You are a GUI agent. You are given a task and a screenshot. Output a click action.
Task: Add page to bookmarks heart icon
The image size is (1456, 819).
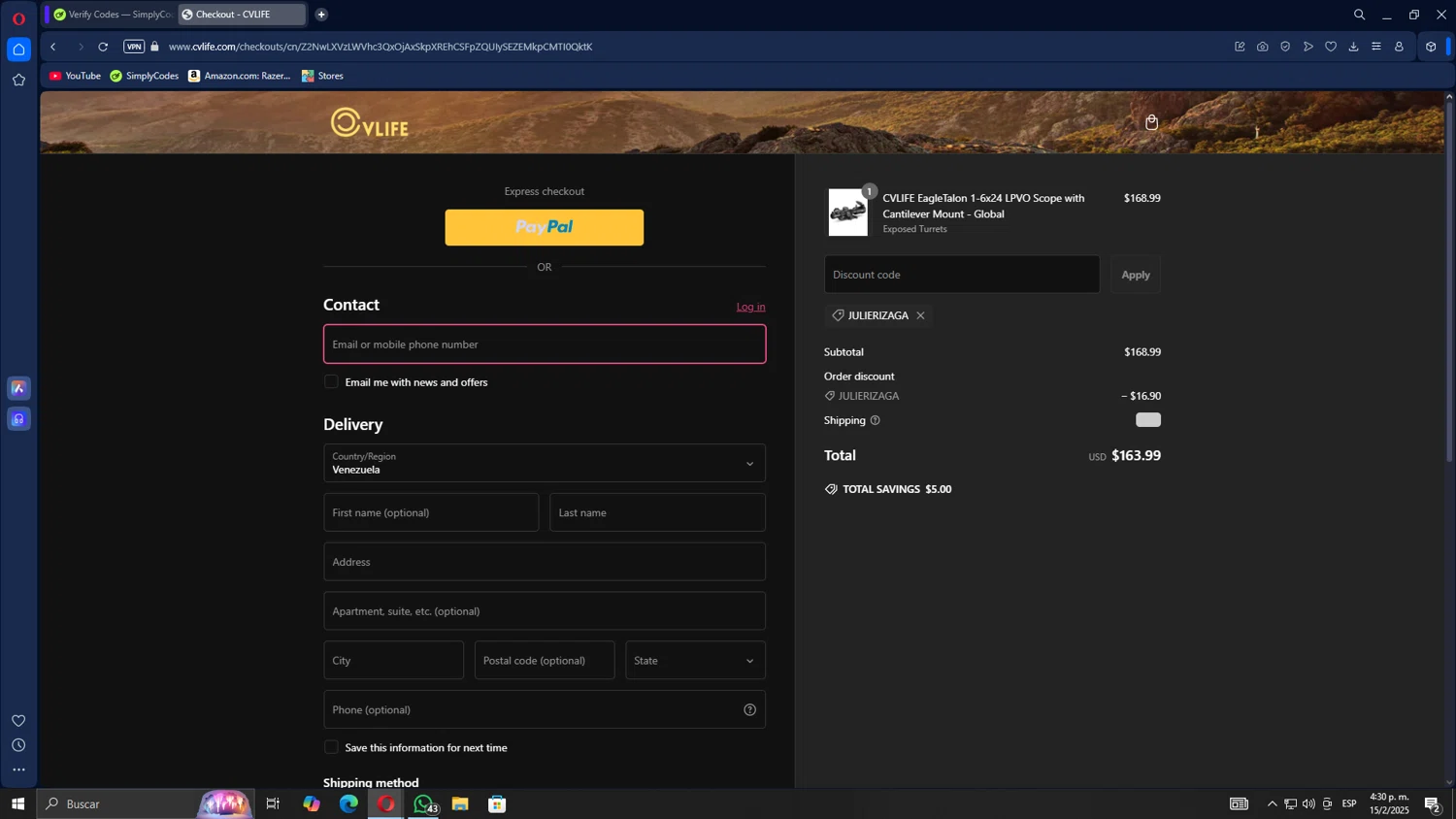point(1331,47)
